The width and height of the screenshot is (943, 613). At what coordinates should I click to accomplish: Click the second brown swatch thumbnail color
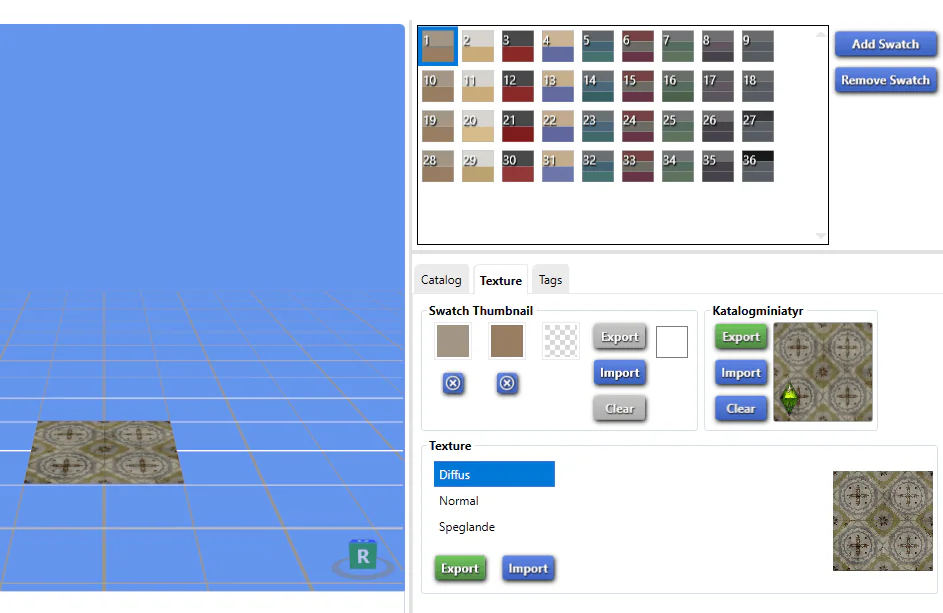click(507, 341)
